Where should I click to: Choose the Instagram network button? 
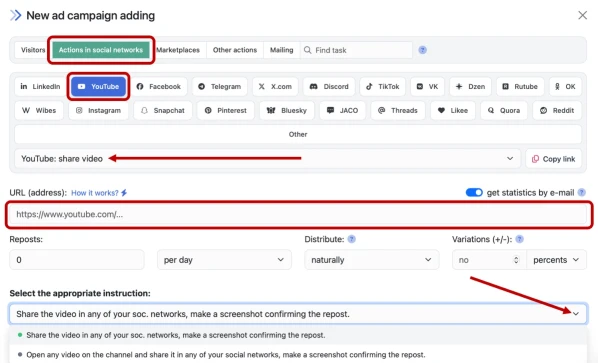(98, 111)
